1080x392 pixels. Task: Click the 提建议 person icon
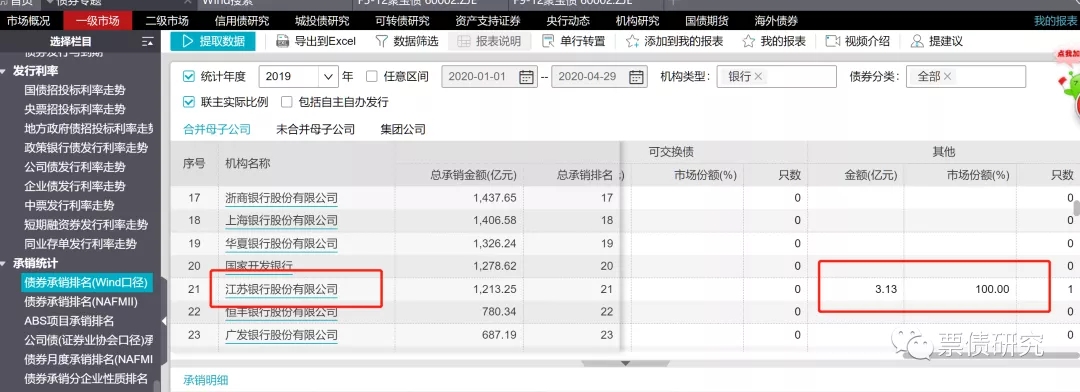pyautogui.click(x=917, y=41)
